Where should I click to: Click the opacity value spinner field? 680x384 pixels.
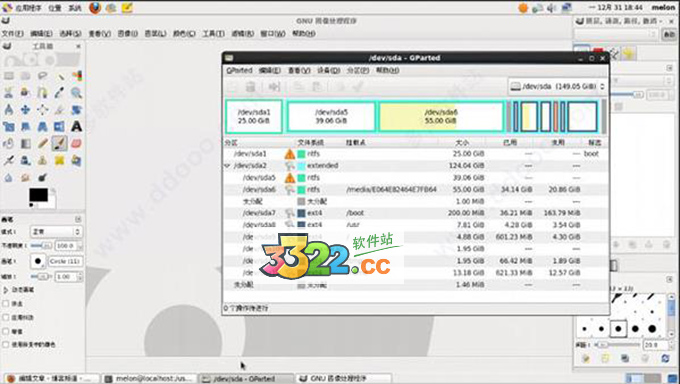click(x=68, y=246)
